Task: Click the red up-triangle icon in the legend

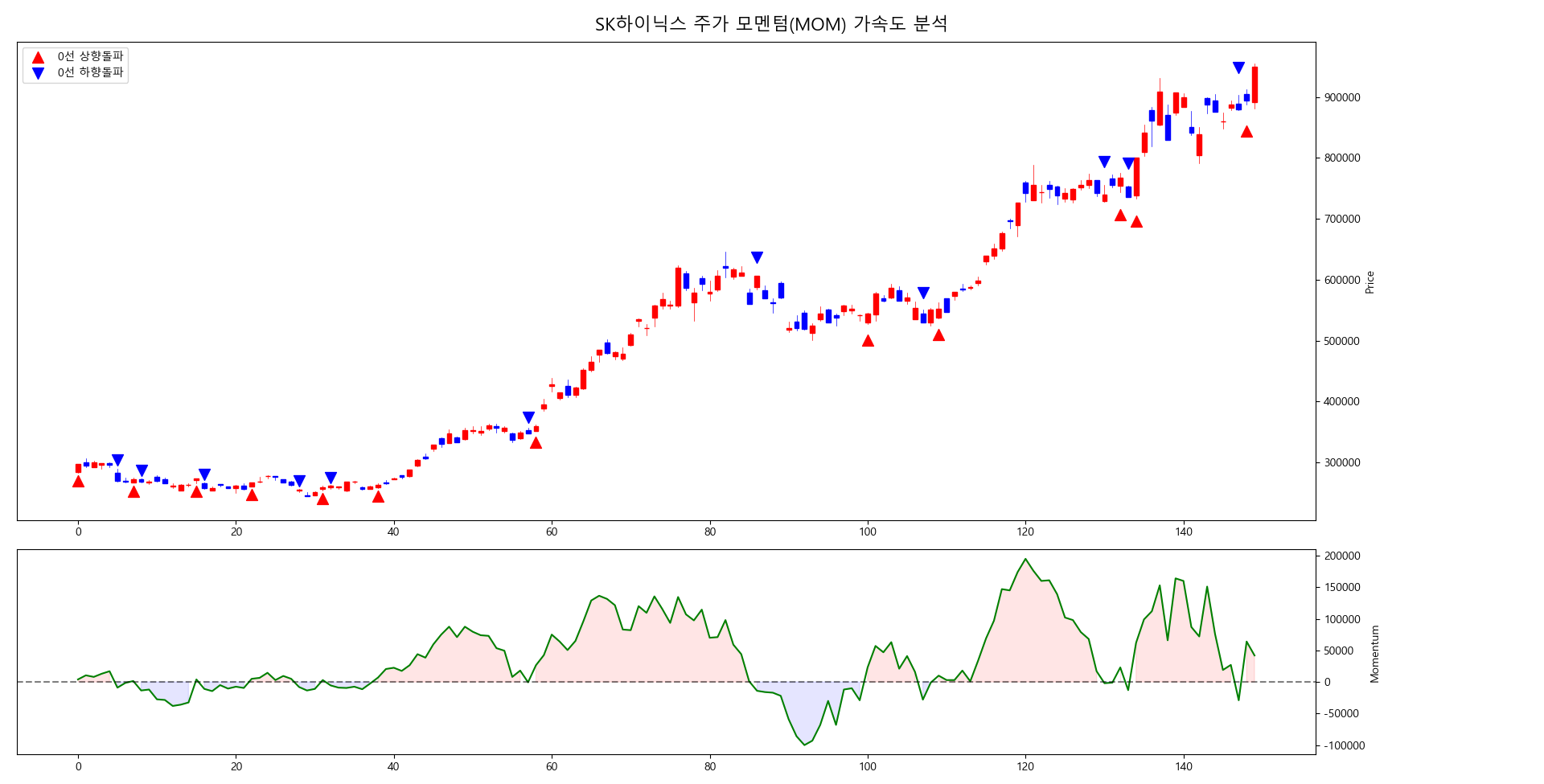Action: tap(38, 57)
